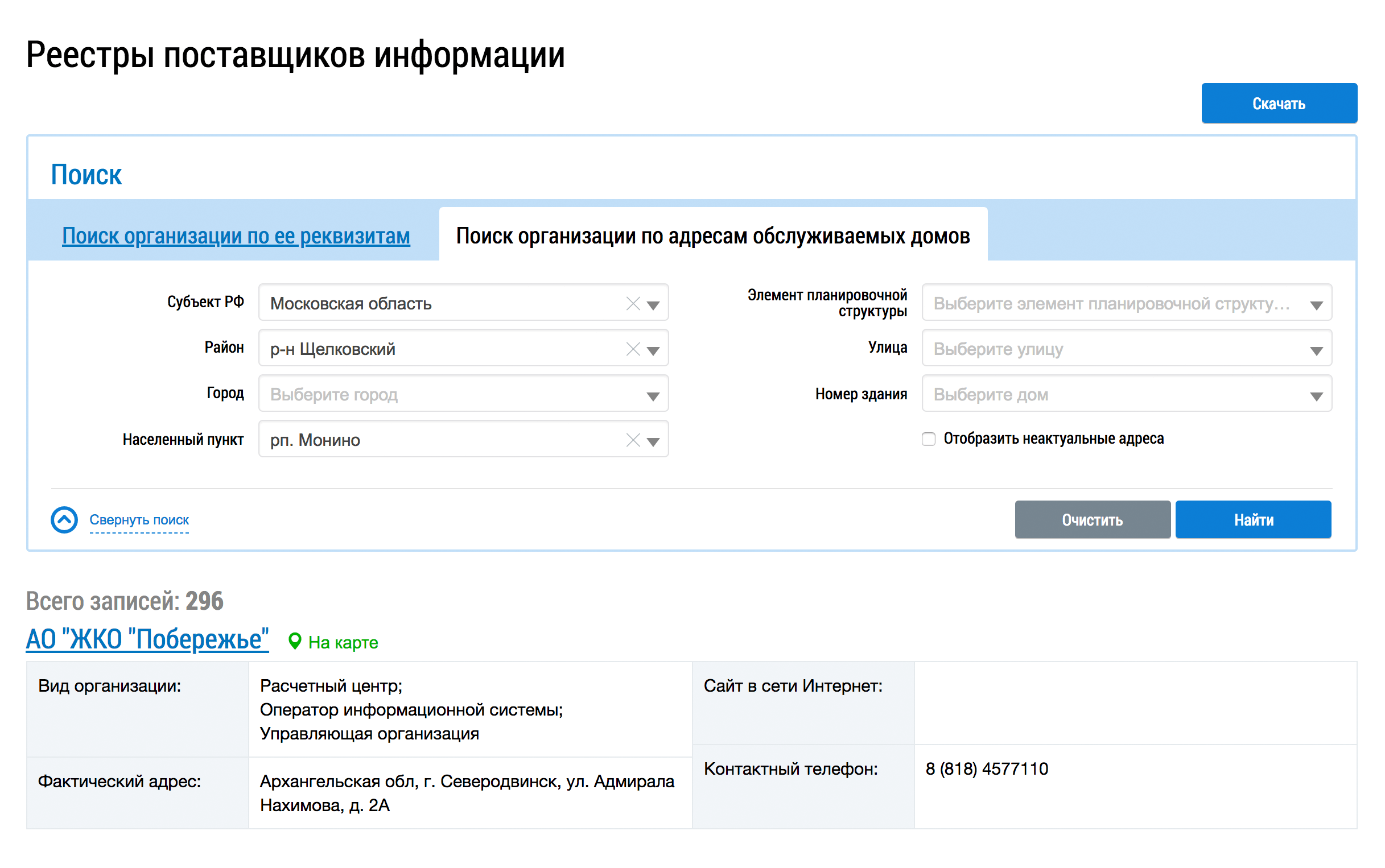Click the Фактический адрес: label
The width and height of the screenshot is (1385, 868).
pos(119,782)
